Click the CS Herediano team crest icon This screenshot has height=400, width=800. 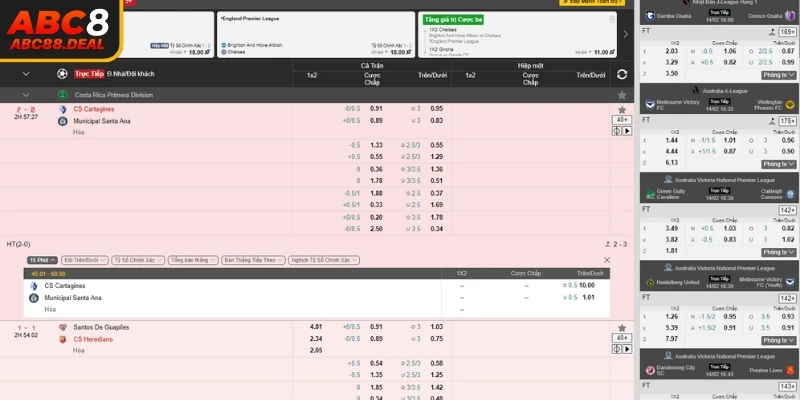coord(62,339)
